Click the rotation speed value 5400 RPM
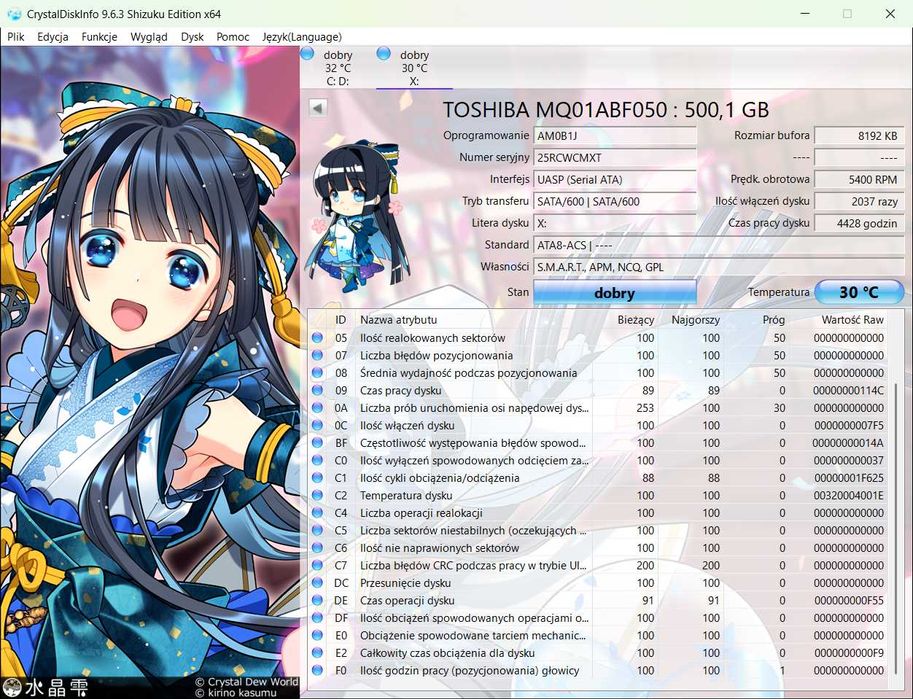This screenshot has width=913, height=699. click(x=859, y=179)
